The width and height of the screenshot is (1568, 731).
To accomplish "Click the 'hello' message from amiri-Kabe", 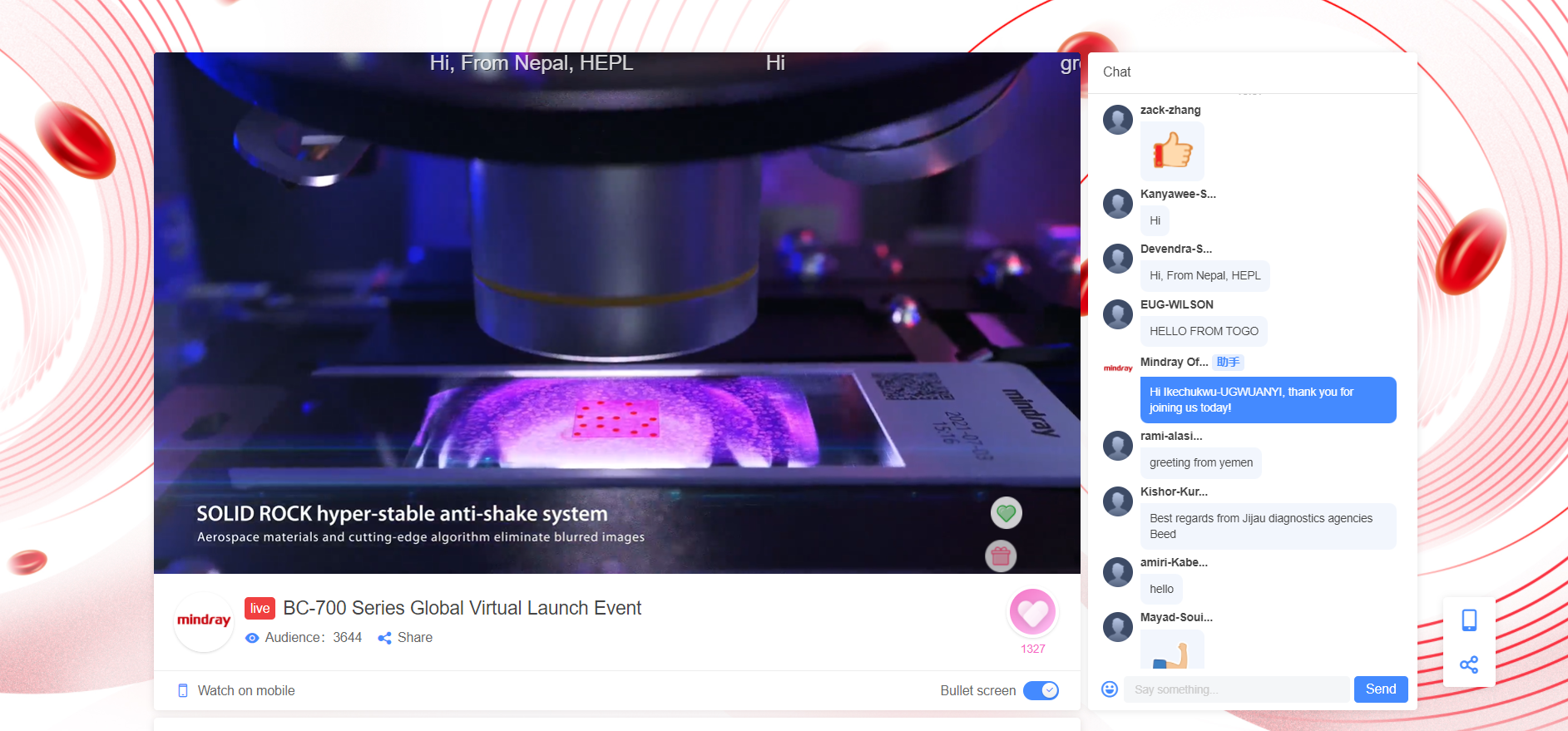I will 1161,589.
